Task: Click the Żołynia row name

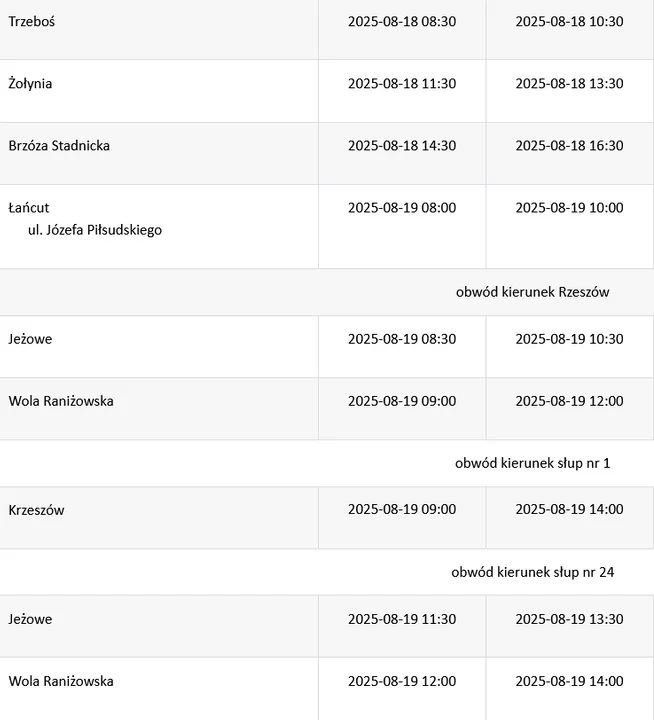Action: point(30,84)
